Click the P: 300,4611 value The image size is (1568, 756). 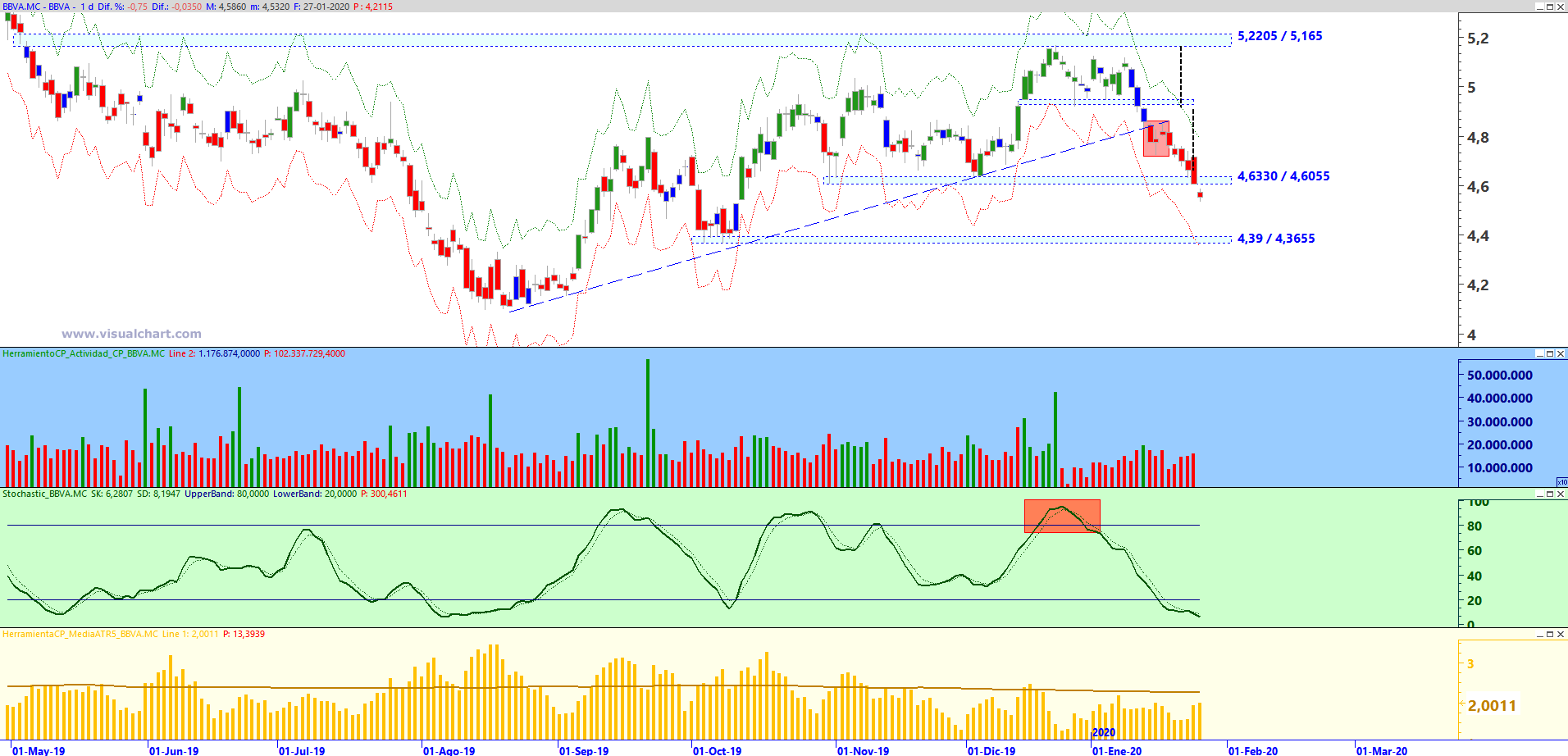[x=384, y=494]
